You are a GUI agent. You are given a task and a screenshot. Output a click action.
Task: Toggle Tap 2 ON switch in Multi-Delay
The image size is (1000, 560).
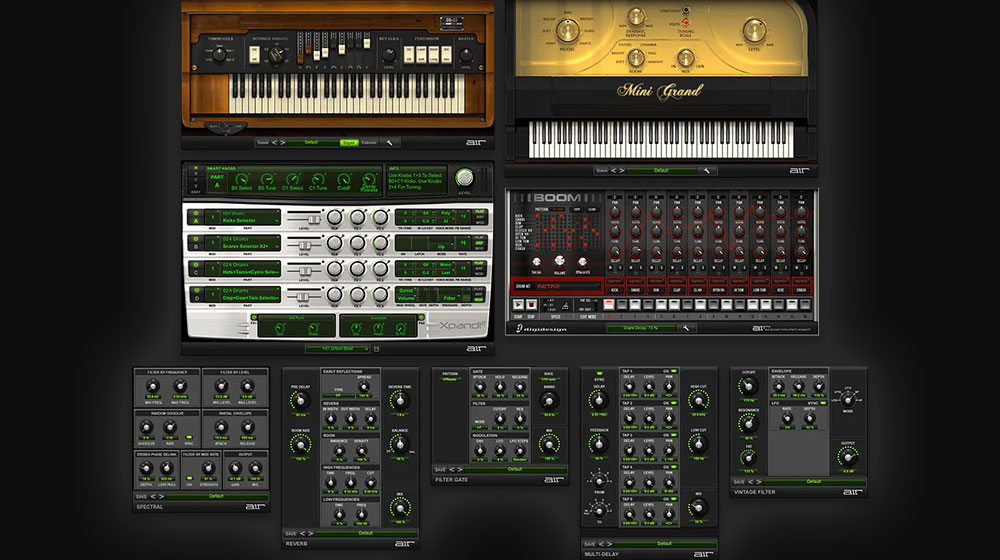[673, 403]
